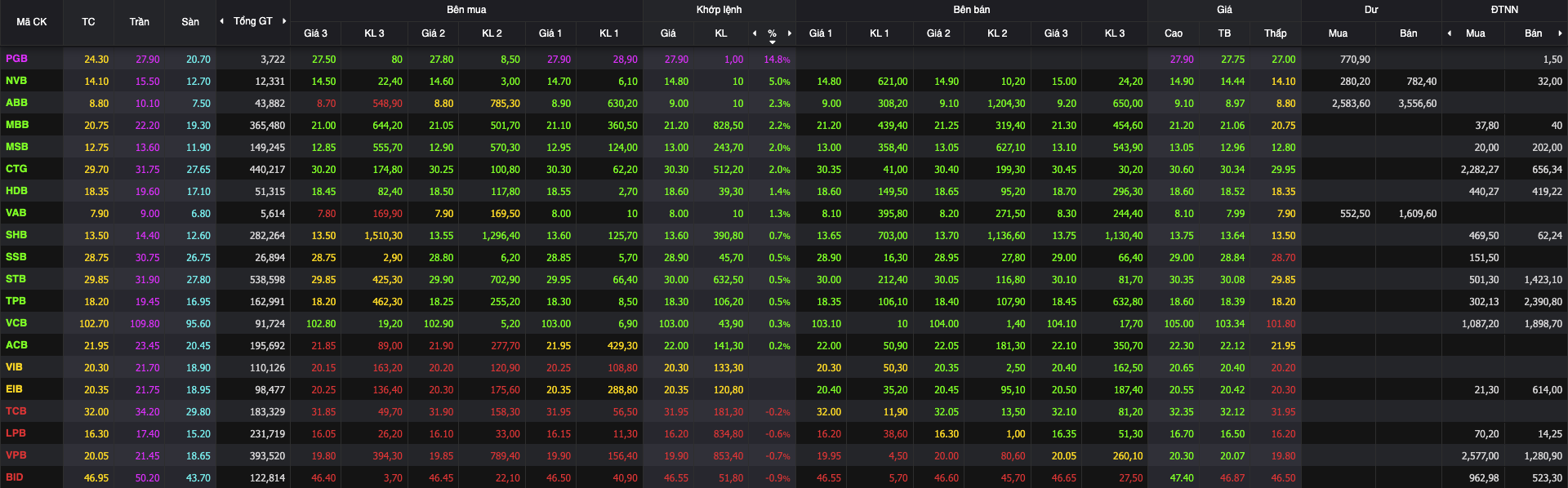
Task: Click Khớp lệnh group header
Action: point(719,10)
